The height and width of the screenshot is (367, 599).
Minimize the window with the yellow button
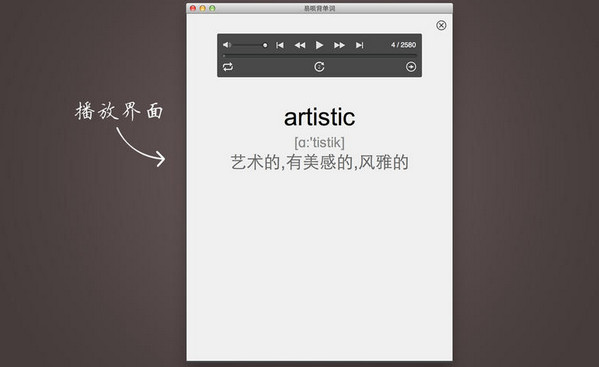click(x=202, y=8)
